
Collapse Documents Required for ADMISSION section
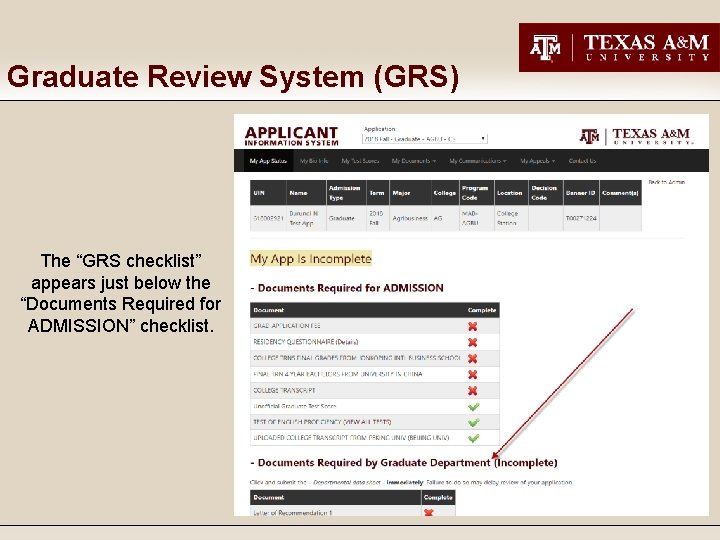(347, 288)
